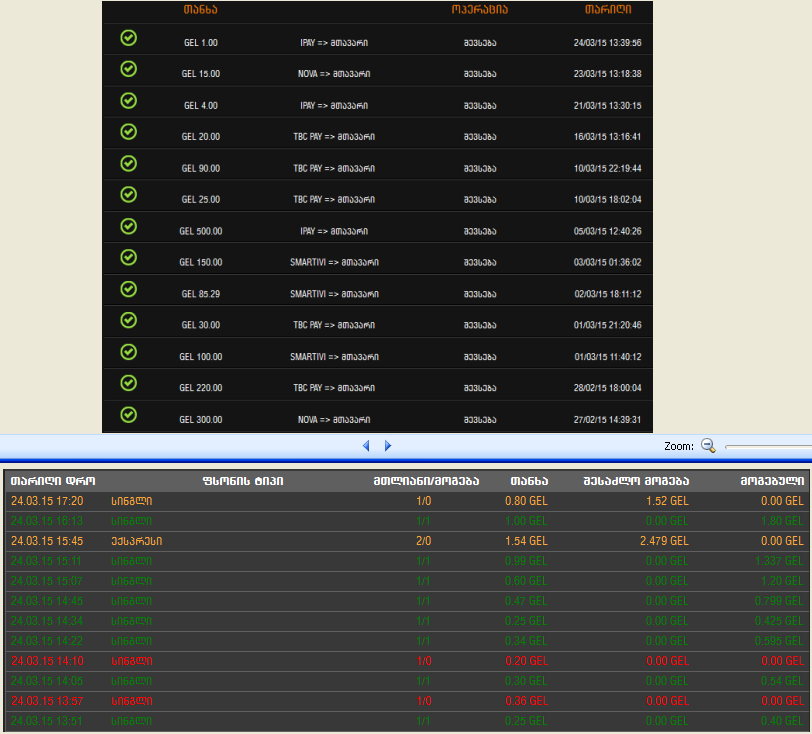Open the 24.03.15 14:22 bet row
The width and height of the screenshot is (812, 734).
point(407,641)
